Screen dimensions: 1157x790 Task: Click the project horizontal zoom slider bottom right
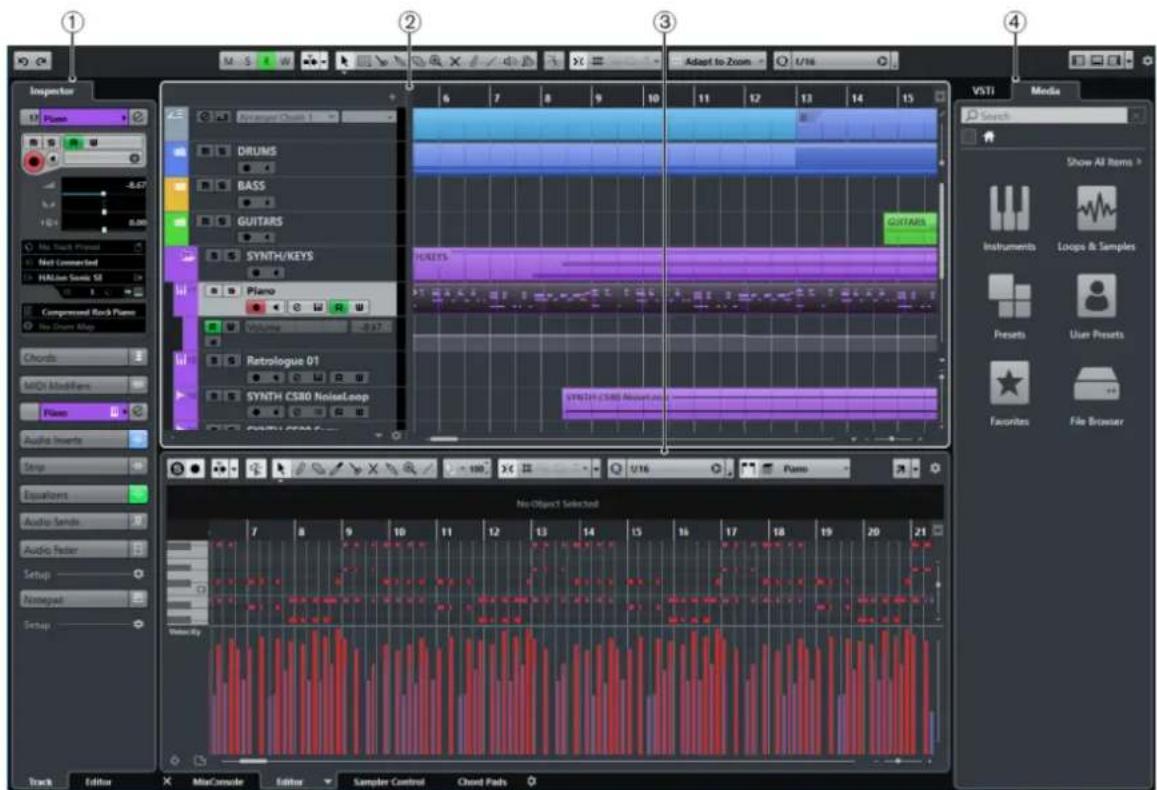tap(891, 439)
